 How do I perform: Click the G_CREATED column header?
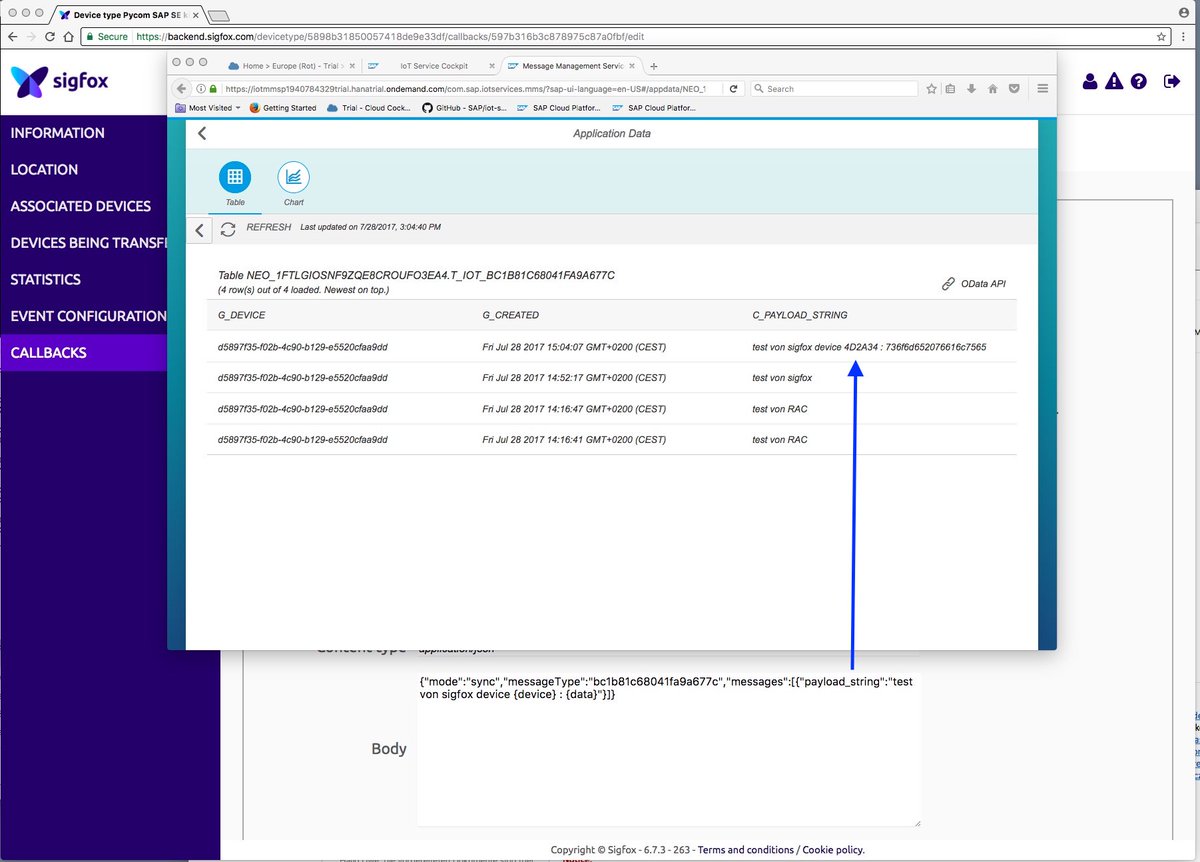510,315
